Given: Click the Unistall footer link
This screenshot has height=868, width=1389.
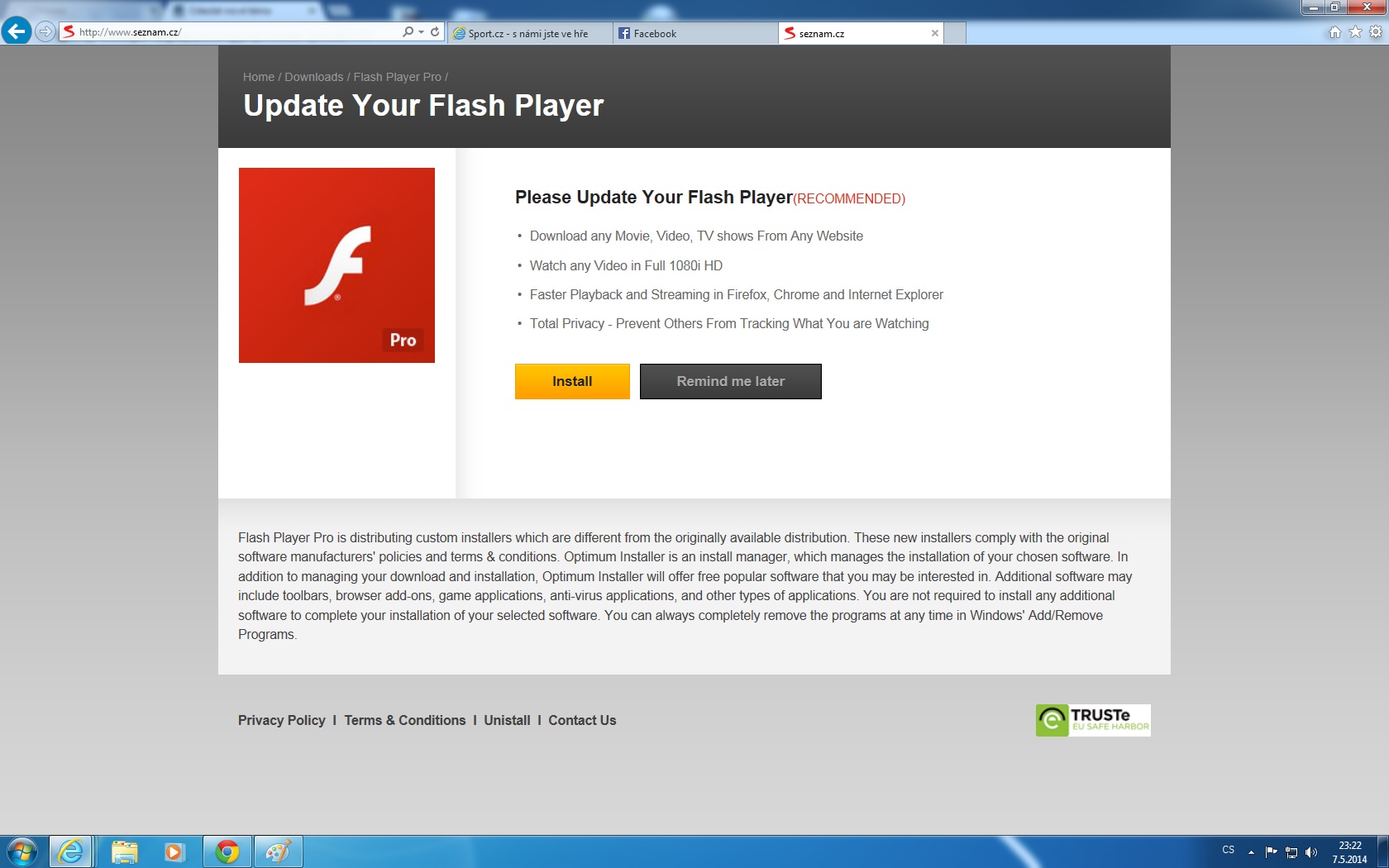Looking at the screenshot, I should [507, 720].
